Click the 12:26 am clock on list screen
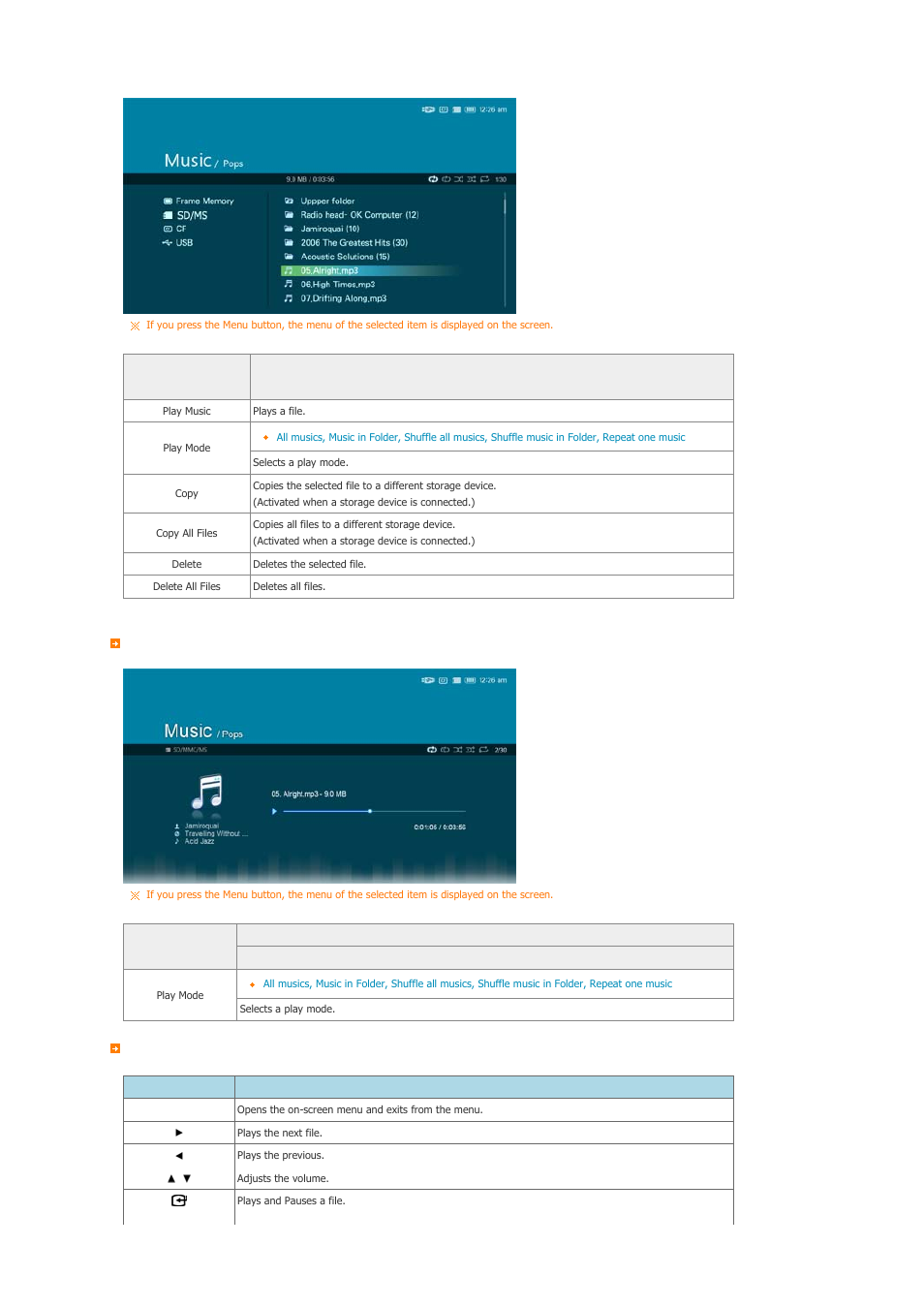 493,109
